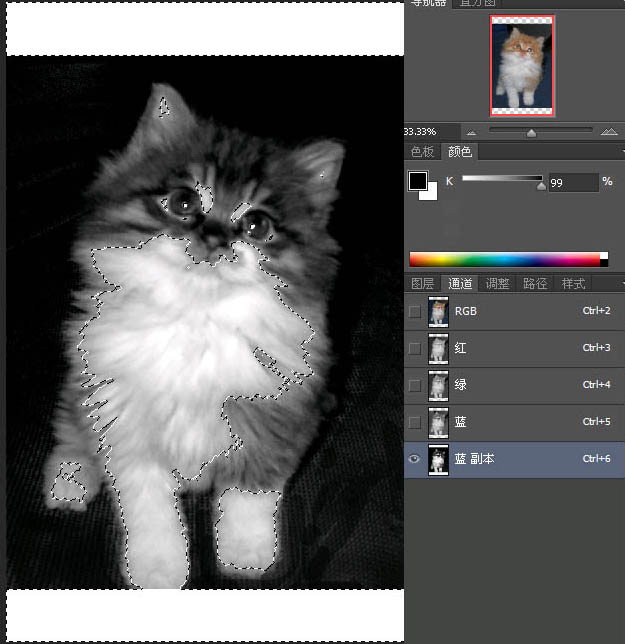The height and width of the screenshot is (644, 625).
Task: Click the navigator preview thumbnail of kitten
Action: [521, 64]
